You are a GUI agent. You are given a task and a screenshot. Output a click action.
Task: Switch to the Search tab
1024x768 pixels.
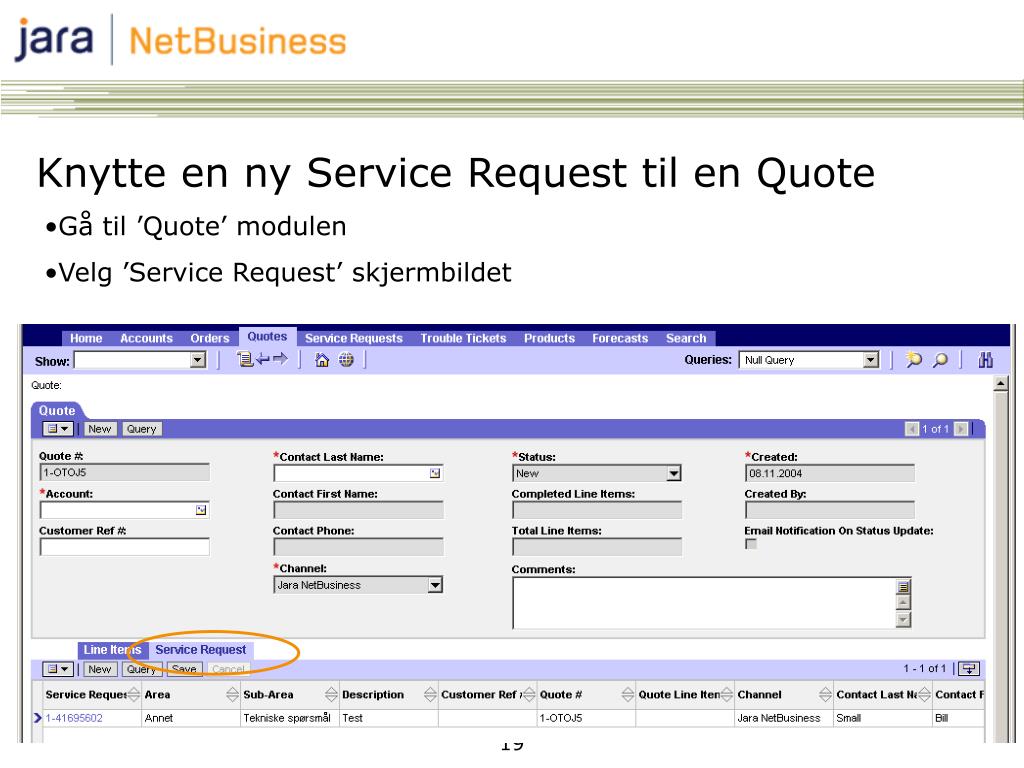point(686,338)
